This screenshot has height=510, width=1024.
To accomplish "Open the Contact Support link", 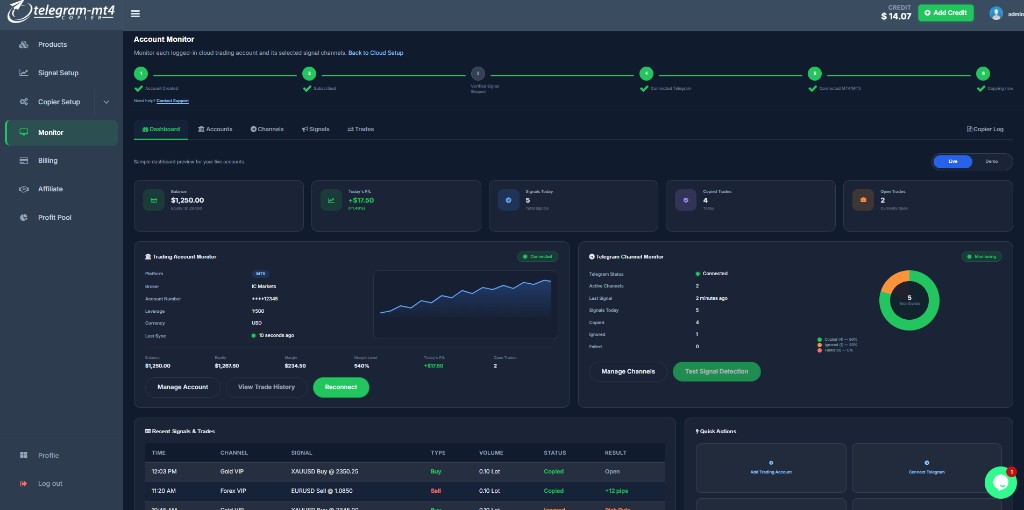I will point(172,101).
